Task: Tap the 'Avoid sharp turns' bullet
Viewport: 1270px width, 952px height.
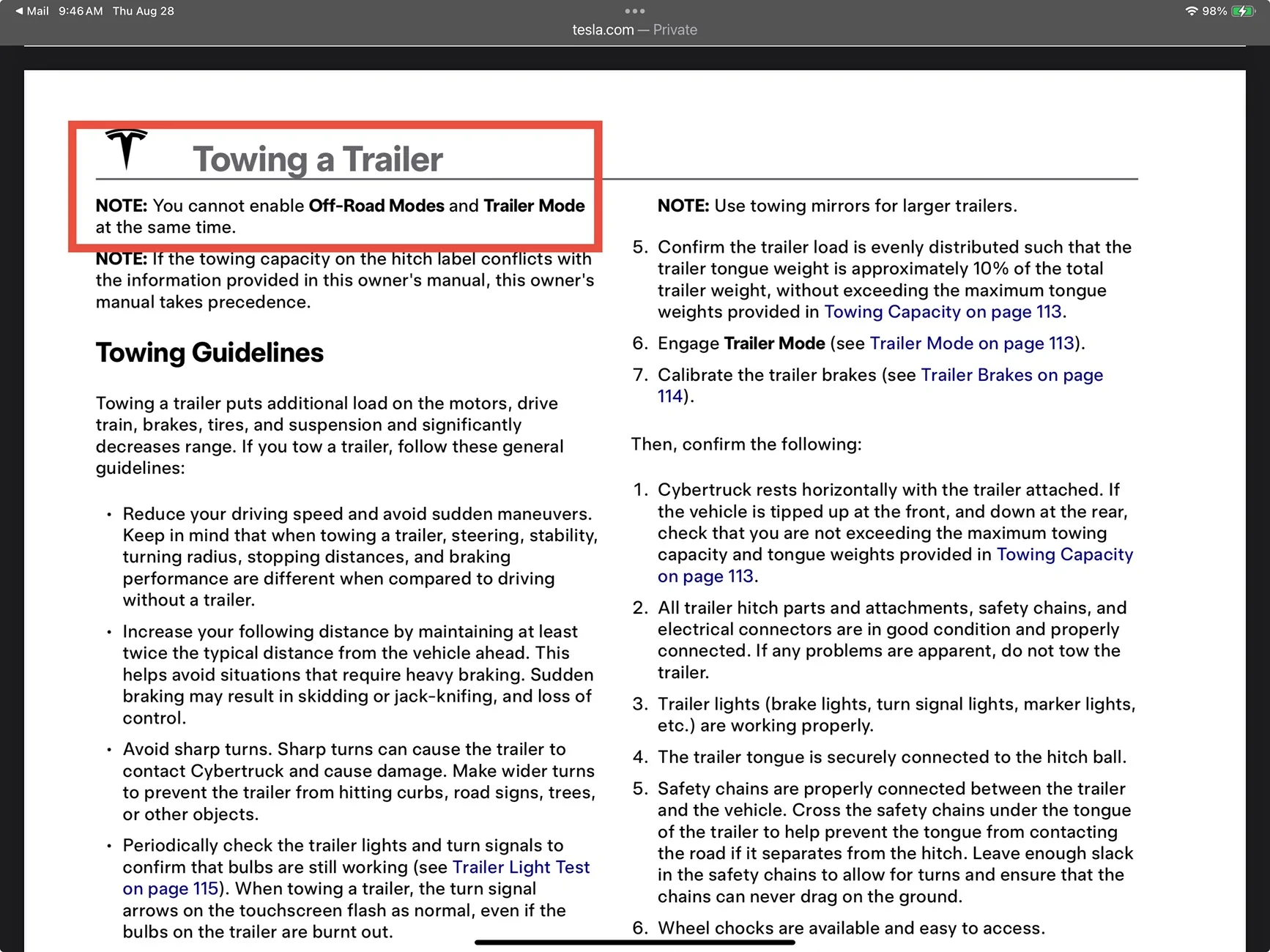Action: click(x=359, y=781)
